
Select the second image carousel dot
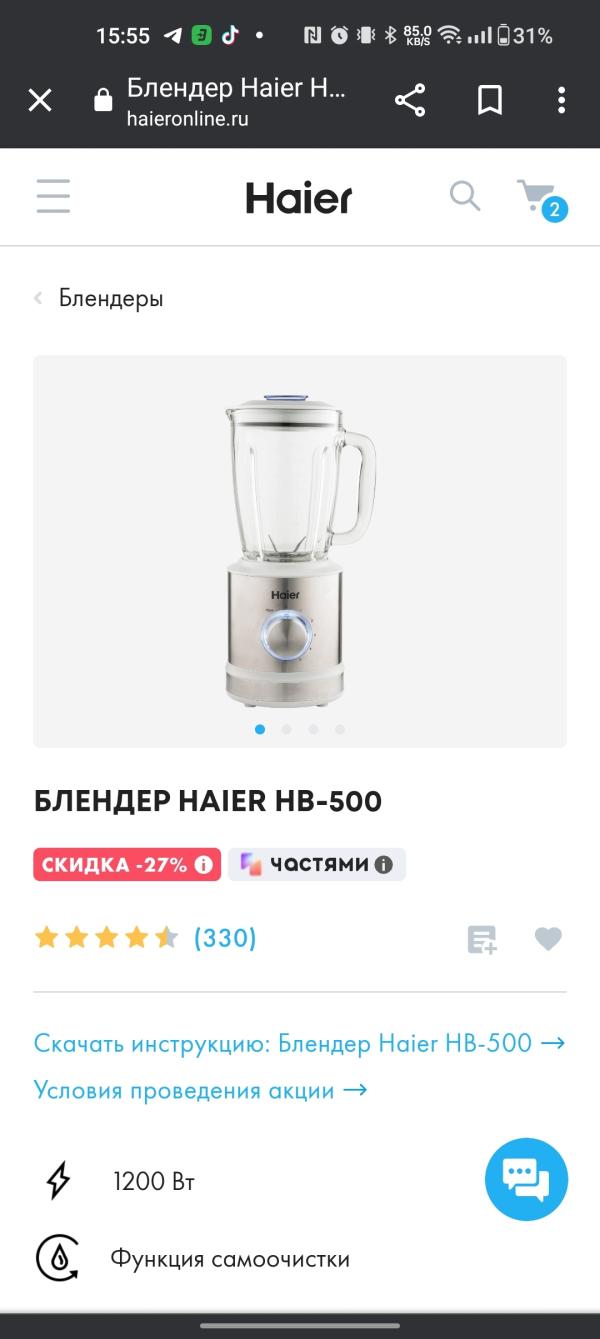coord(287,729)
